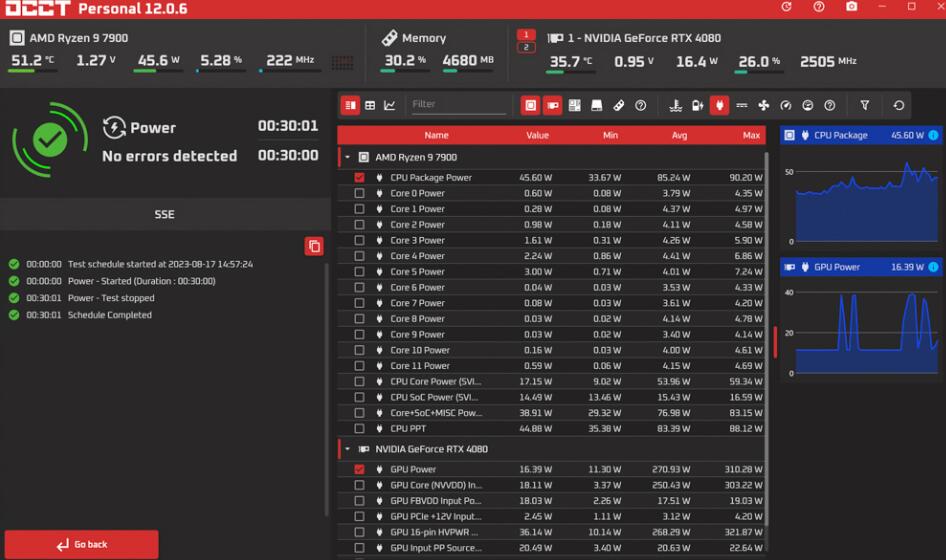
Task: Click the 'GPU Input PP Source...' row name
Action: 436,548
